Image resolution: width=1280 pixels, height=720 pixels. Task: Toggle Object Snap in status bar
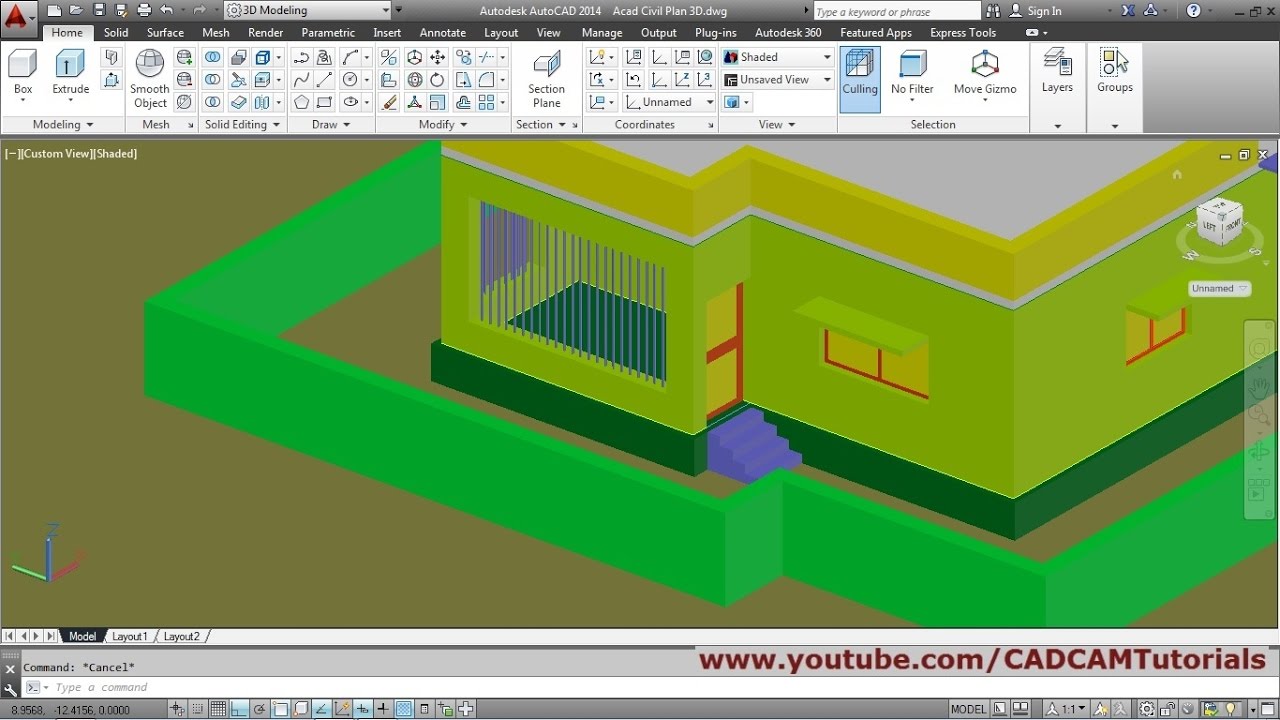tap(281, 709)
